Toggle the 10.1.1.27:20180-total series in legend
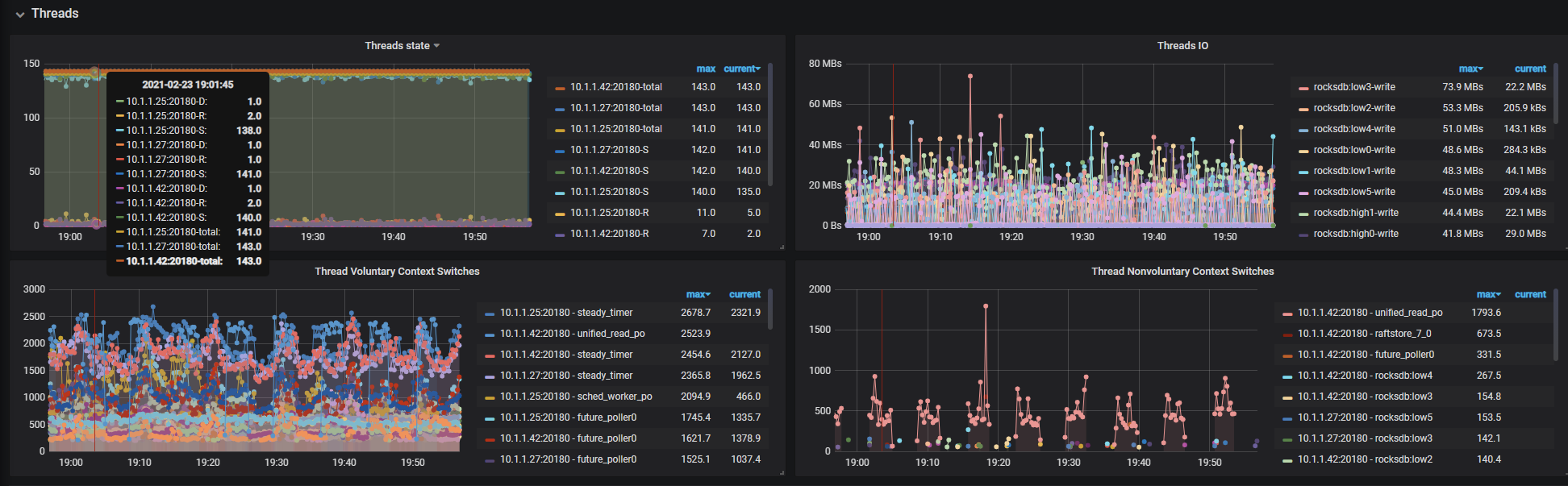Screen dimensions: 1568x486 pos(615,108)
